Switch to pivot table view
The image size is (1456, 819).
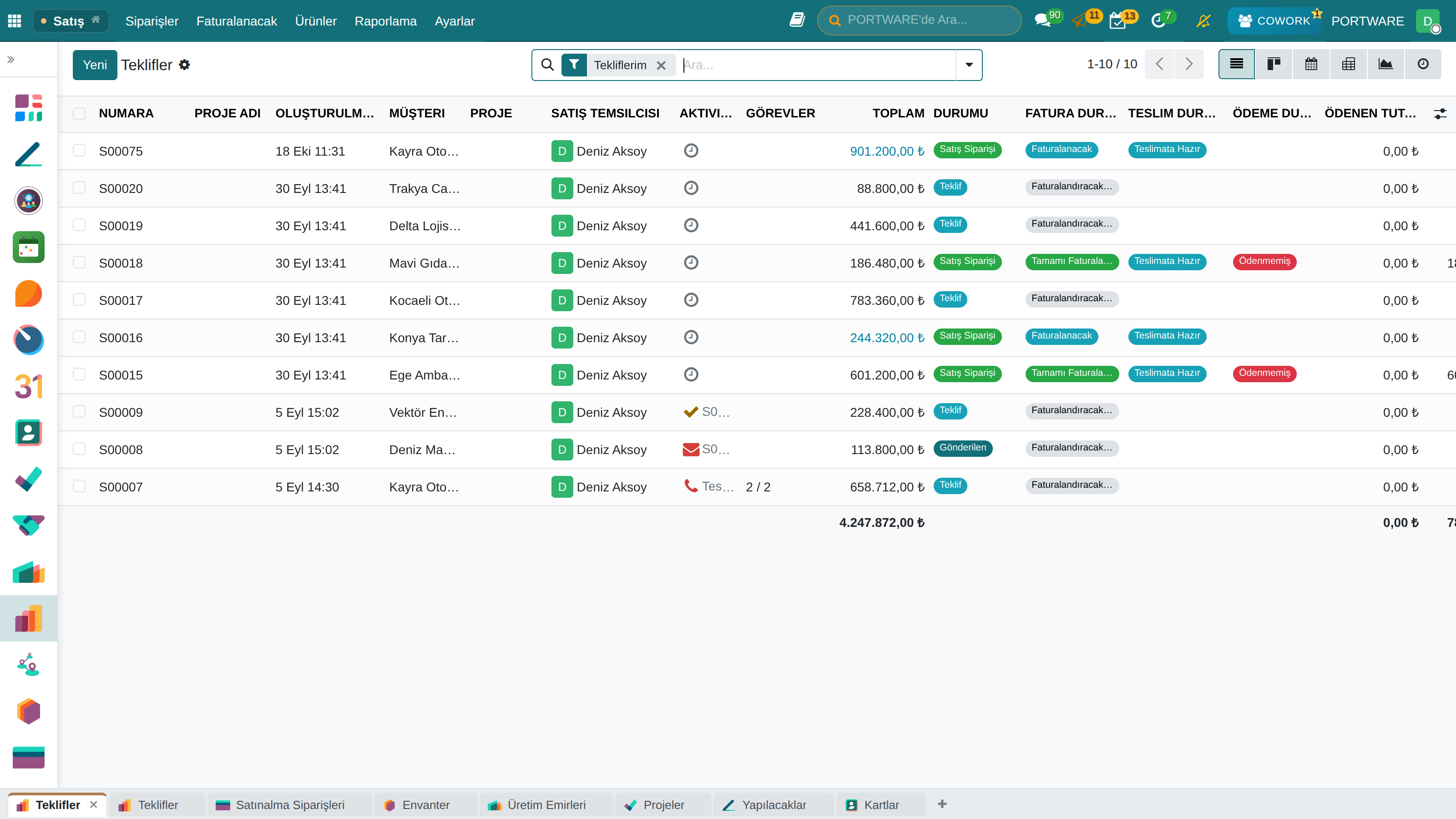click(1348, 65)
